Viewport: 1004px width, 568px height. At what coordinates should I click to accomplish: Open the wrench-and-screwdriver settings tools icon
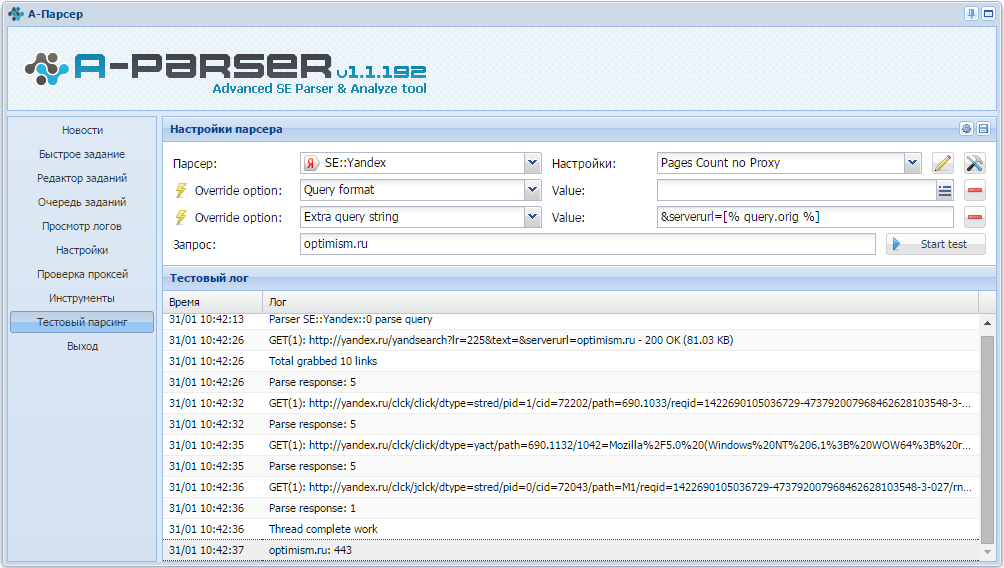(x=975, y=163)
